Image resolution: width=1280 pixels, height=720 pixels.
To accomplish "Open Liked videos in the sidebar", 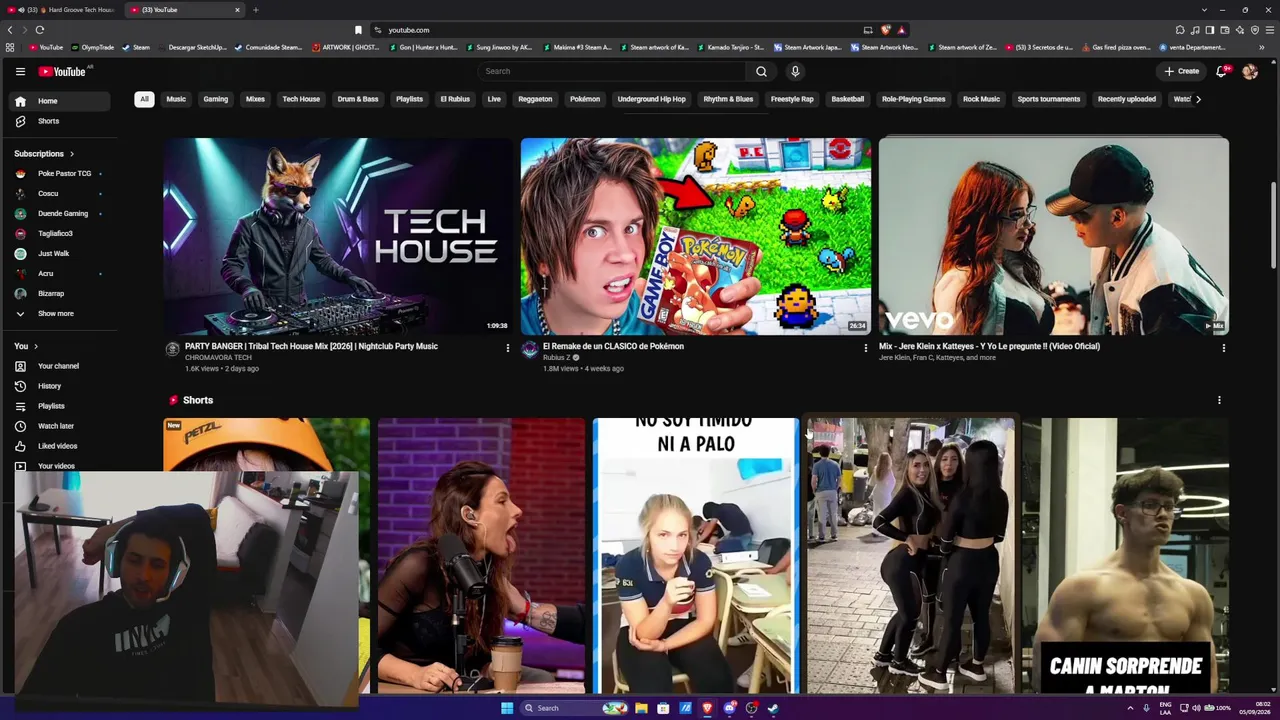I will coord(57,446).
